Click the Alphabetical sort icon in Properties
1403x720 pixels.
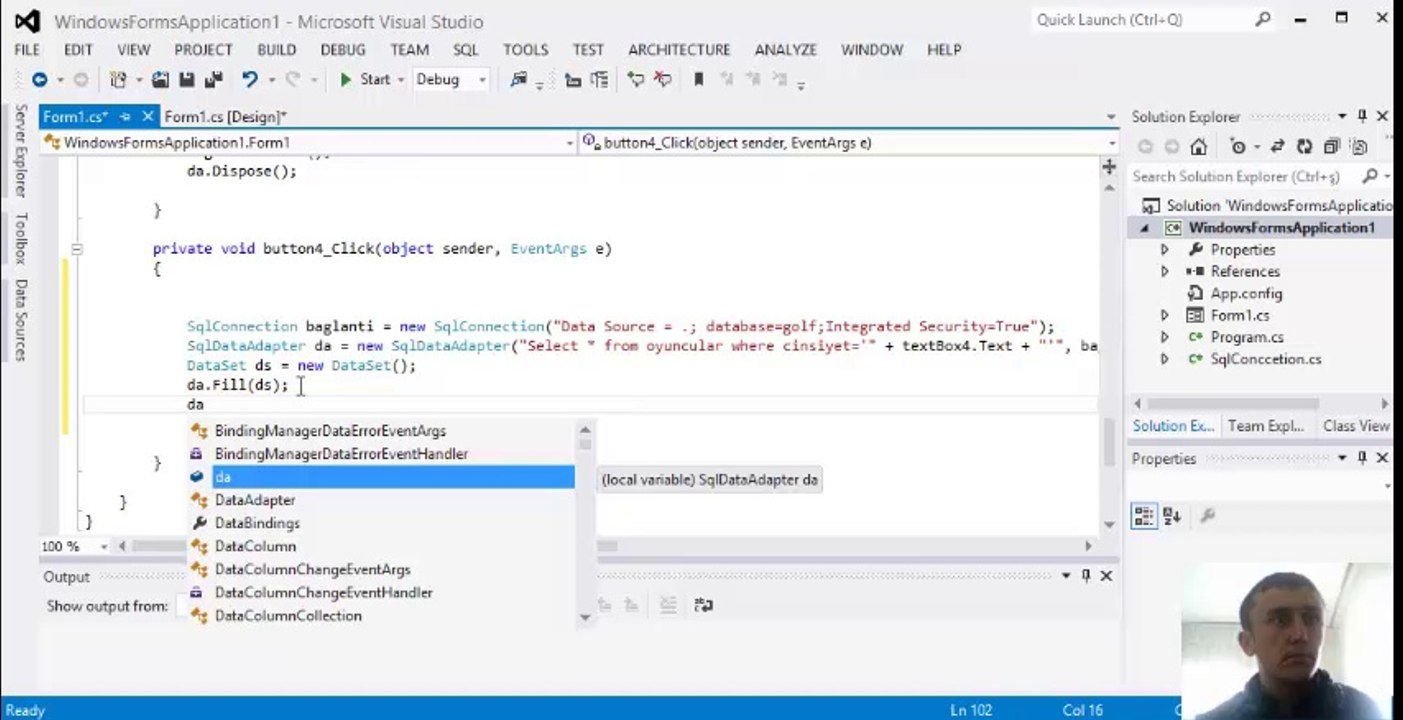[x=1172, y=516]
